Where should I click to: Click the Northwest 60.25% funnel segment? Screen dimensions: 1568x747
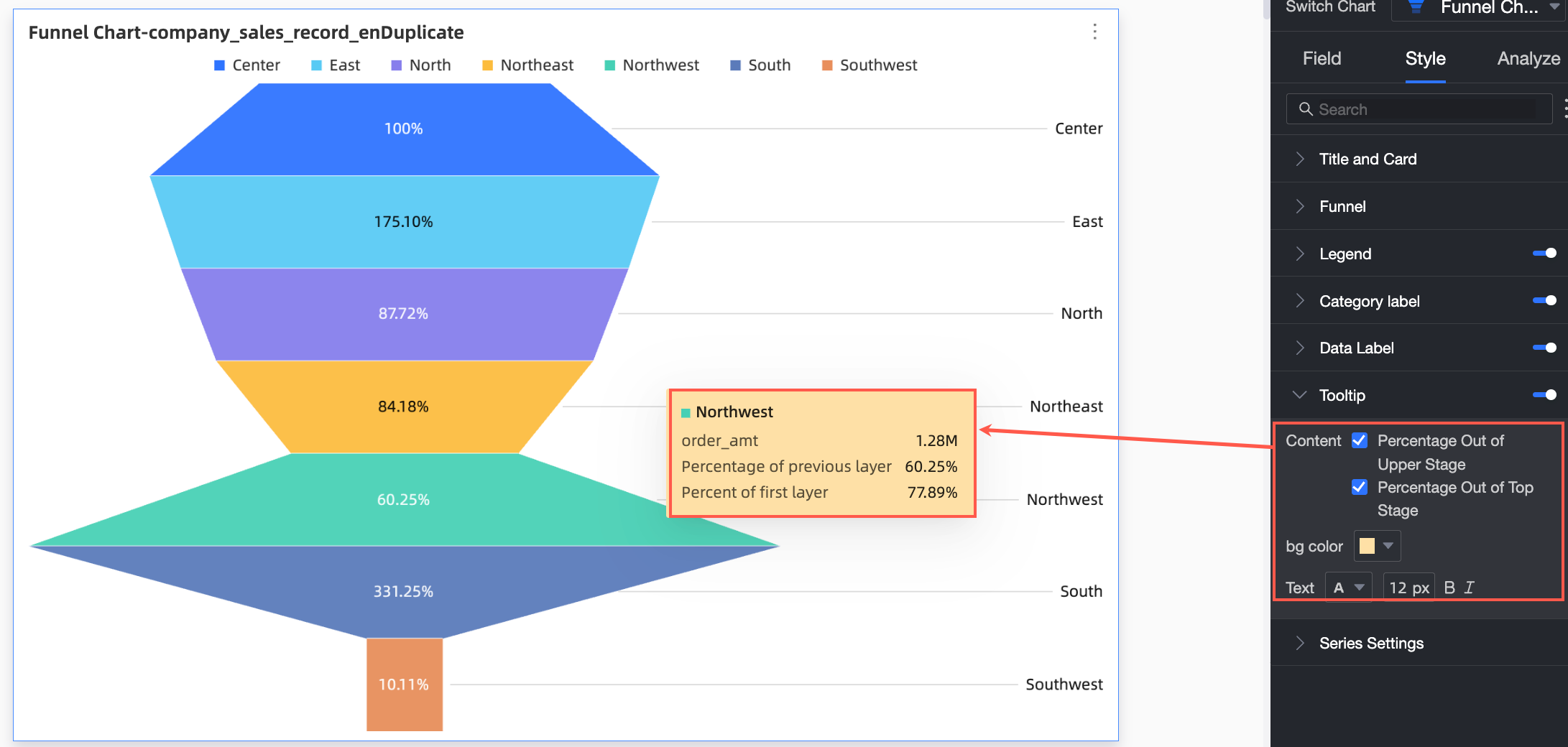[404, 500]
